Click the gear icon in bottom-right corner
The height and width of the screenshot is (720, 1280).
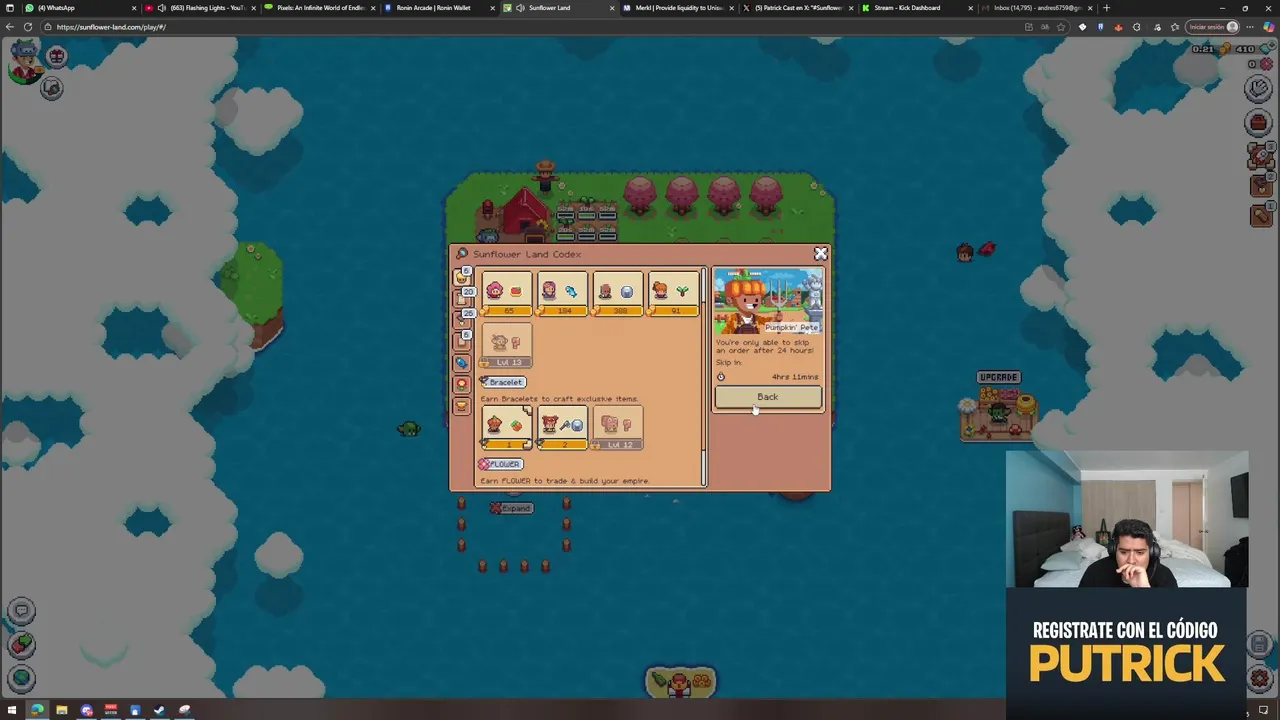point(1259,678)
